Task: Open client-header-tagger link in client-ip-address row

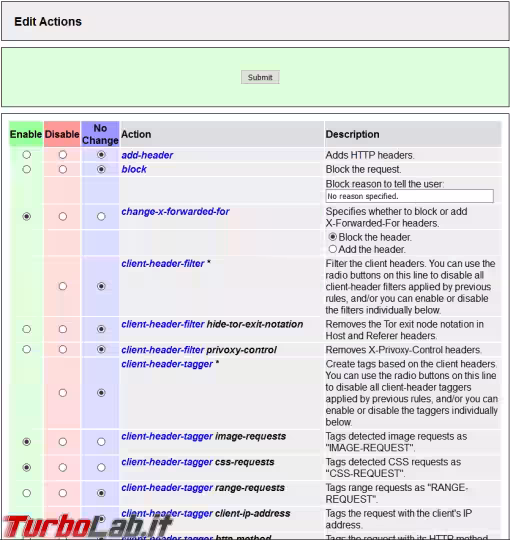Action: (x=167, y=513)
